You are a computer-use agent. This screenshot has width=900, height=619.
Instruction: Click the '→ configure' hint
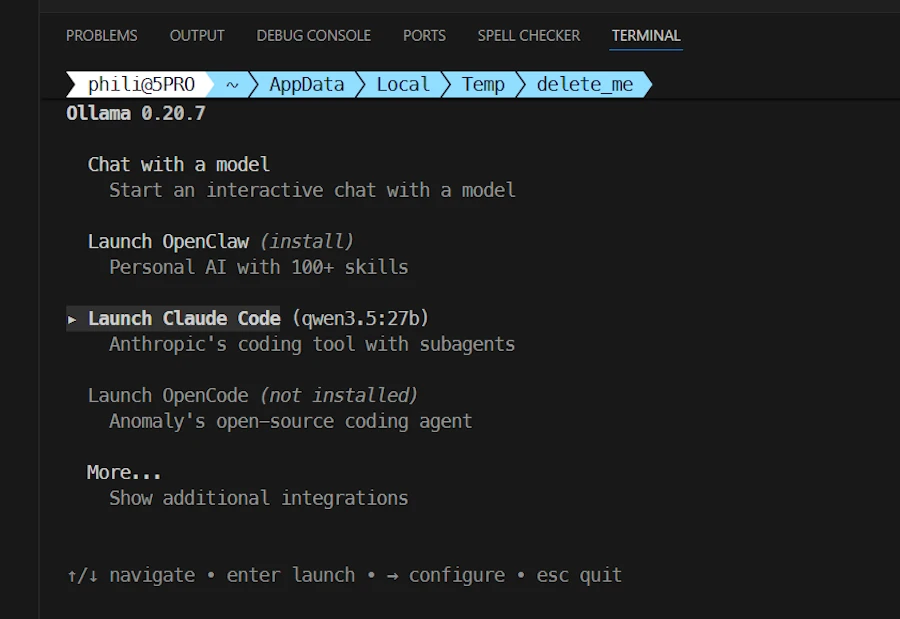(445, 575)
